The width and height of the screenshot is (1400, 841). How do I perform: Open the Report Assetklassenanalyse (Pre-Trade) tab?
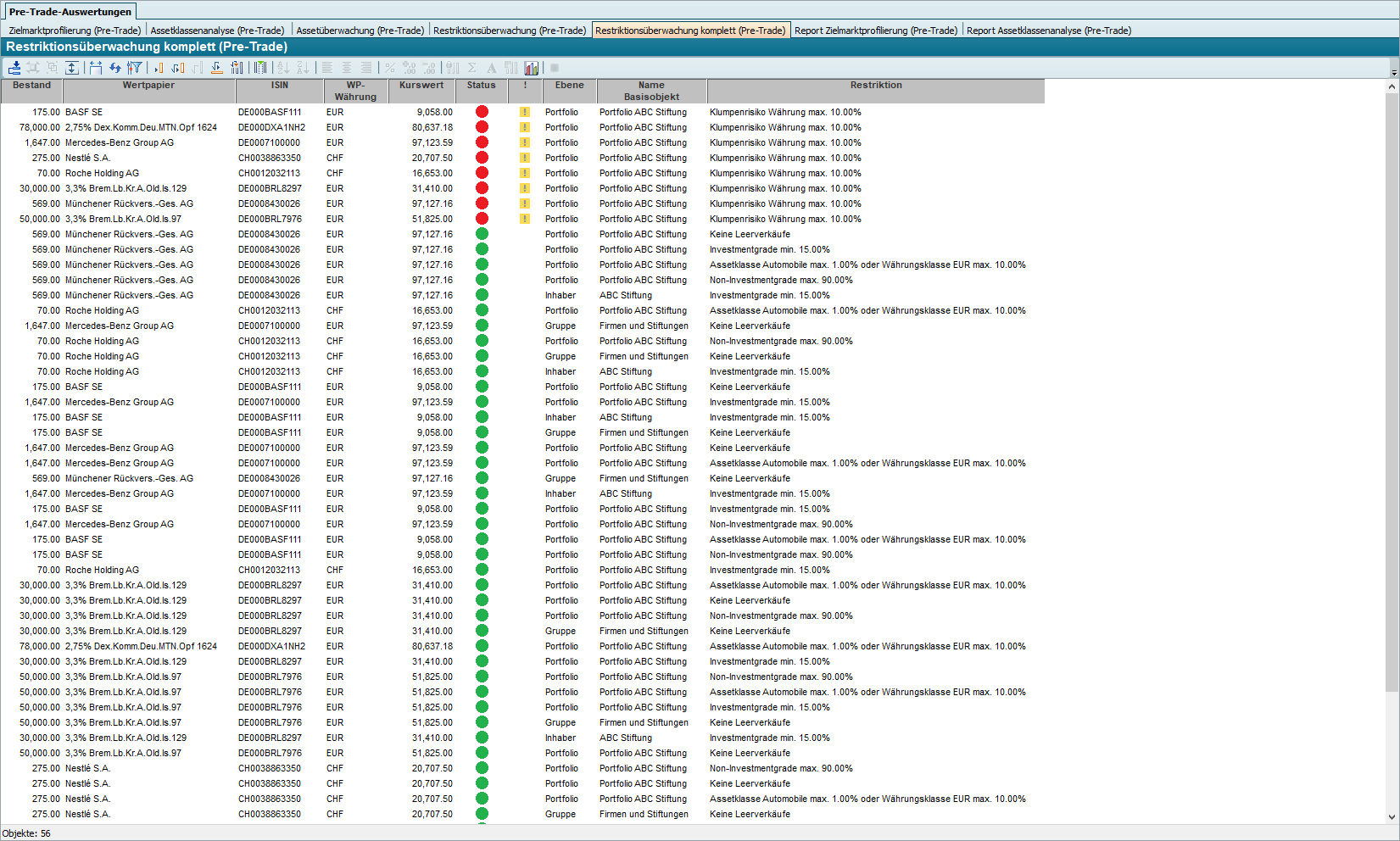(x=1048, y=31)
